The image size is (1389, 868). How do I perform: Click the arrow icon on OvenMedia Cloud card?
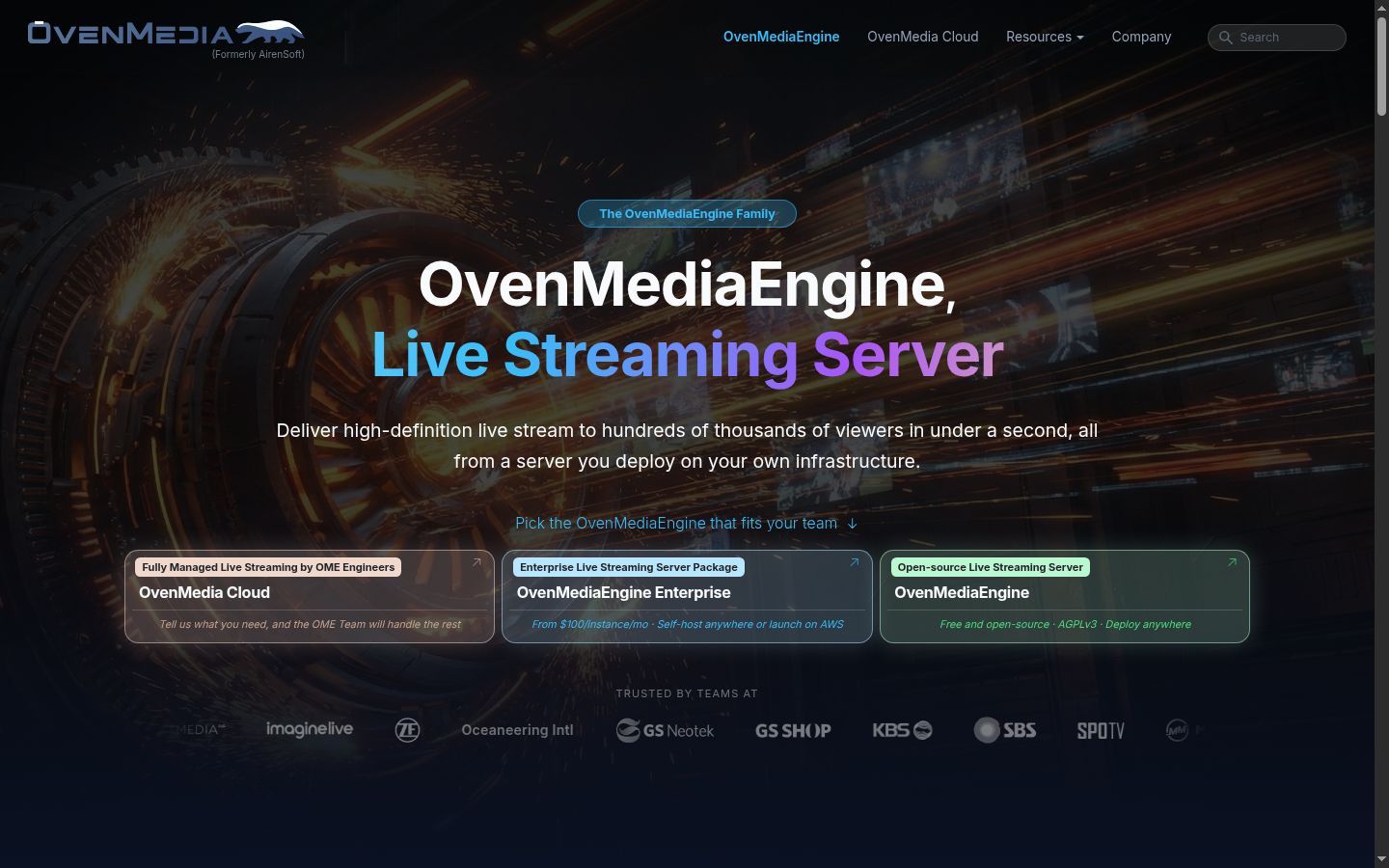[x=477, y=562]
